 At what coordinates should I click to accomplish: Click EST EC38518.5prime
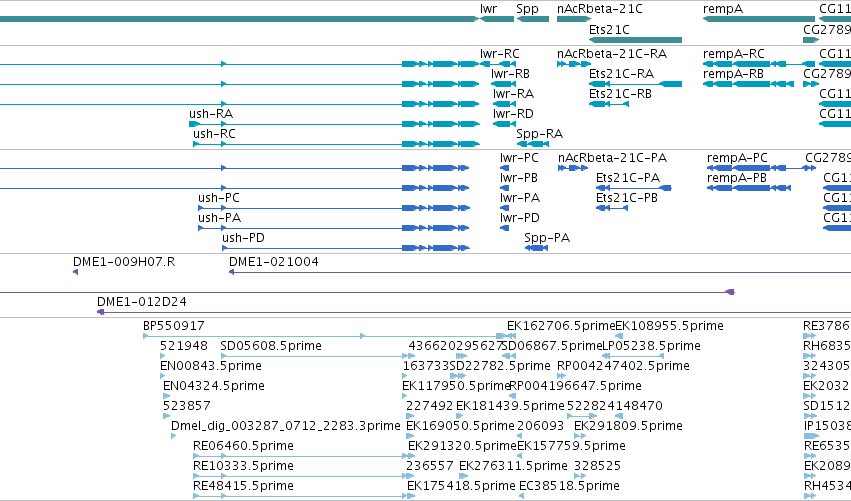[569, 486]
